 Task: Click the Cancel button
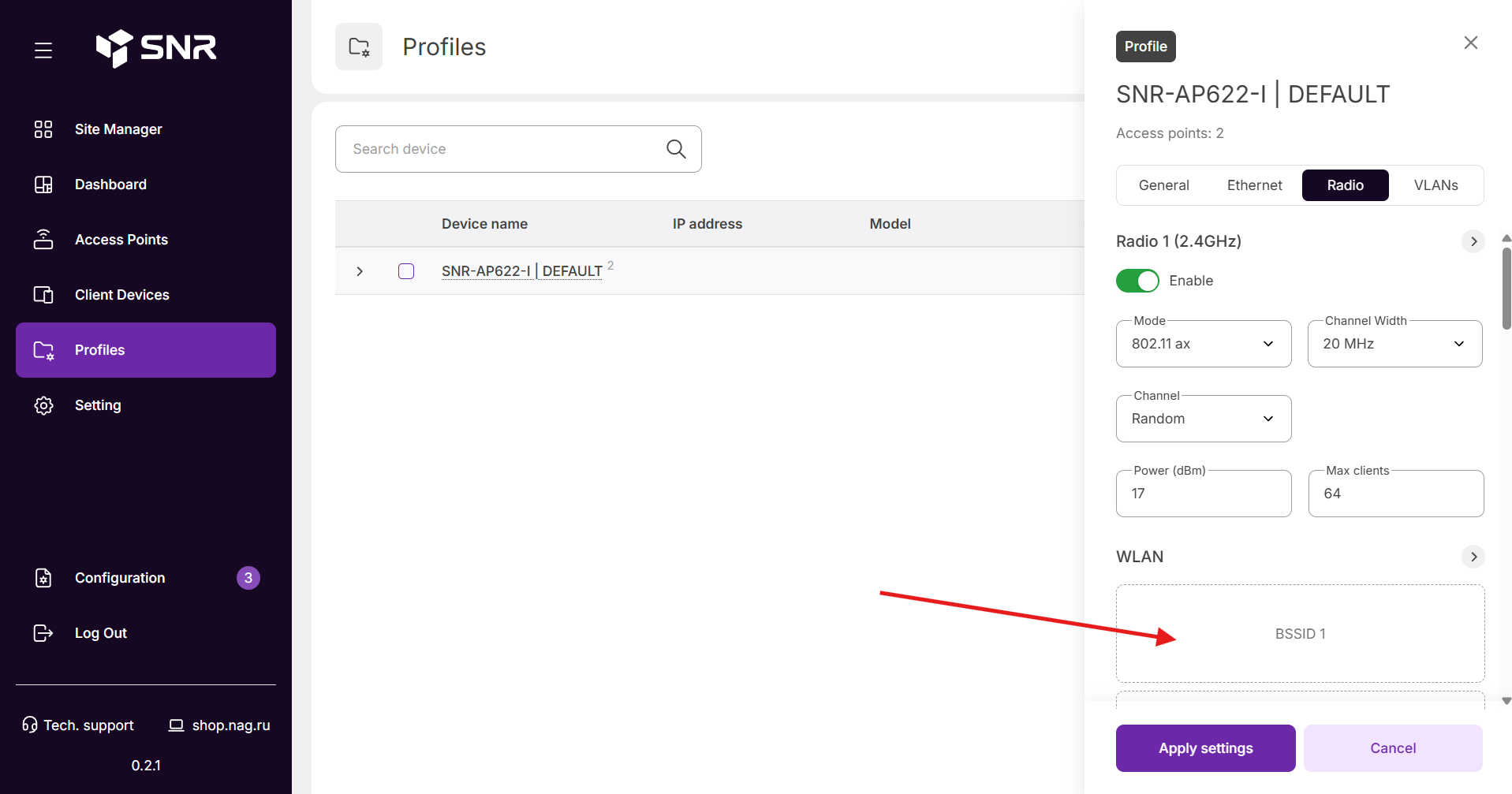pyautogui.click(x=1393, y=748)
